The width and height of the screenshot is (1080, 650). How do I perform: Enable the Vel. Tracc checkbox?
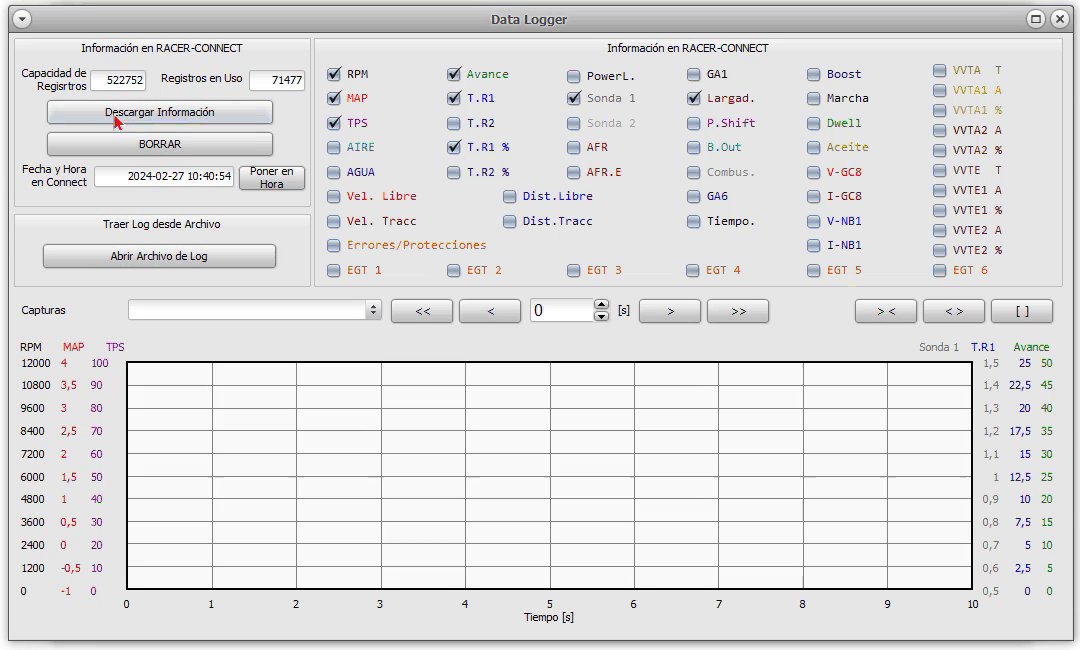(x=334, y=221)
